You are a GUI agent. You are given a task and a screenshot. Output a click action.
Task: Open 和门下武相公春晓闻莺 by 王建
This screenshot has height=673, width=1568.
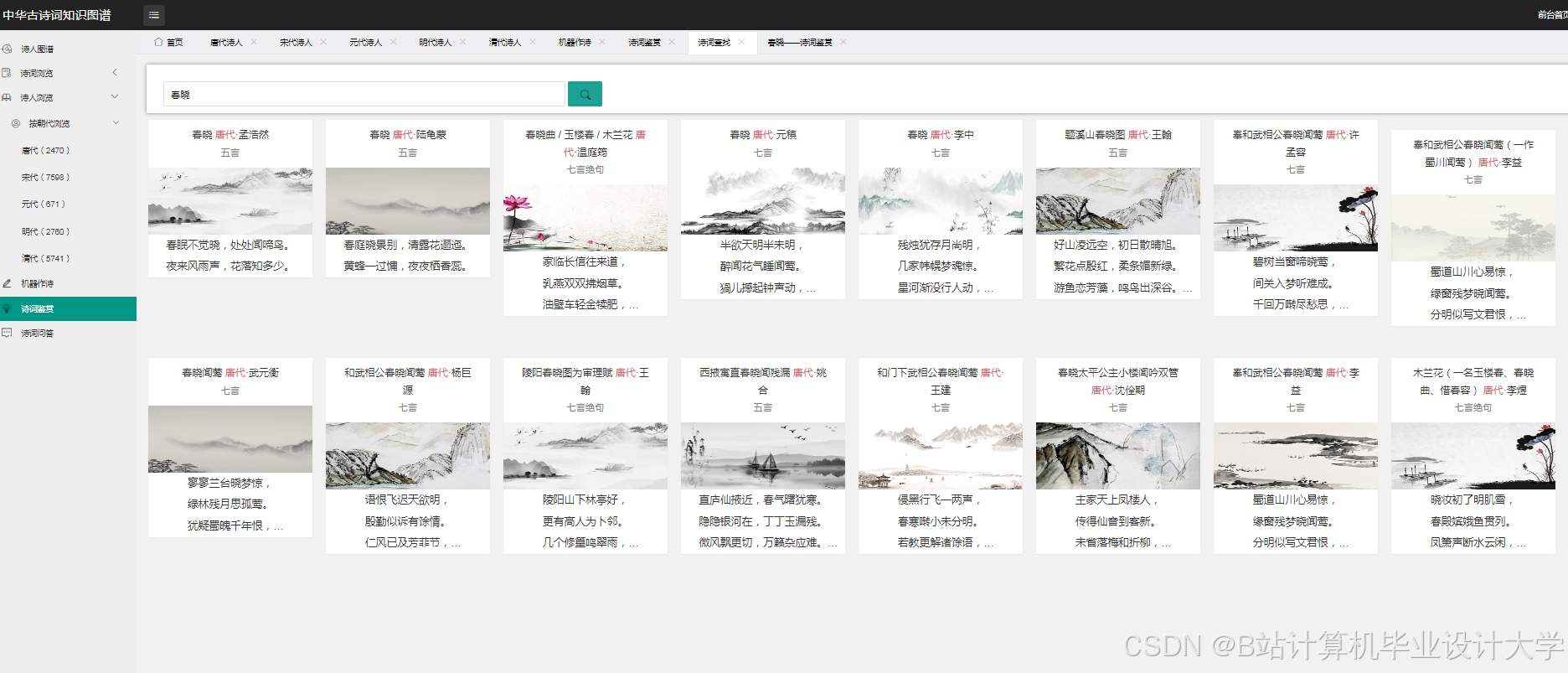tap(941, 381)
